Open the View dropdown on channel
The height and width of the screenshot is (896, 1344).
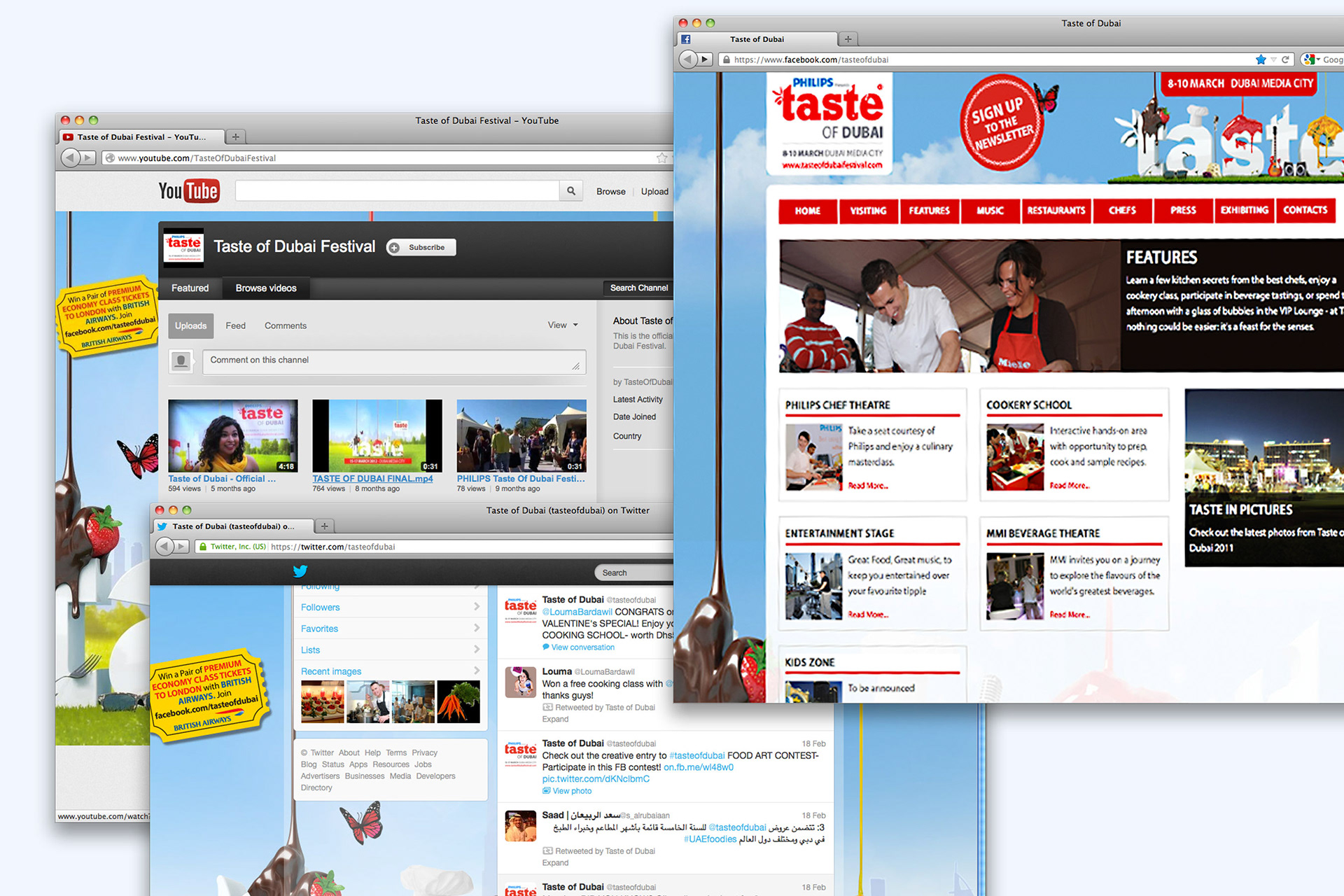click(x=563, y=325)
